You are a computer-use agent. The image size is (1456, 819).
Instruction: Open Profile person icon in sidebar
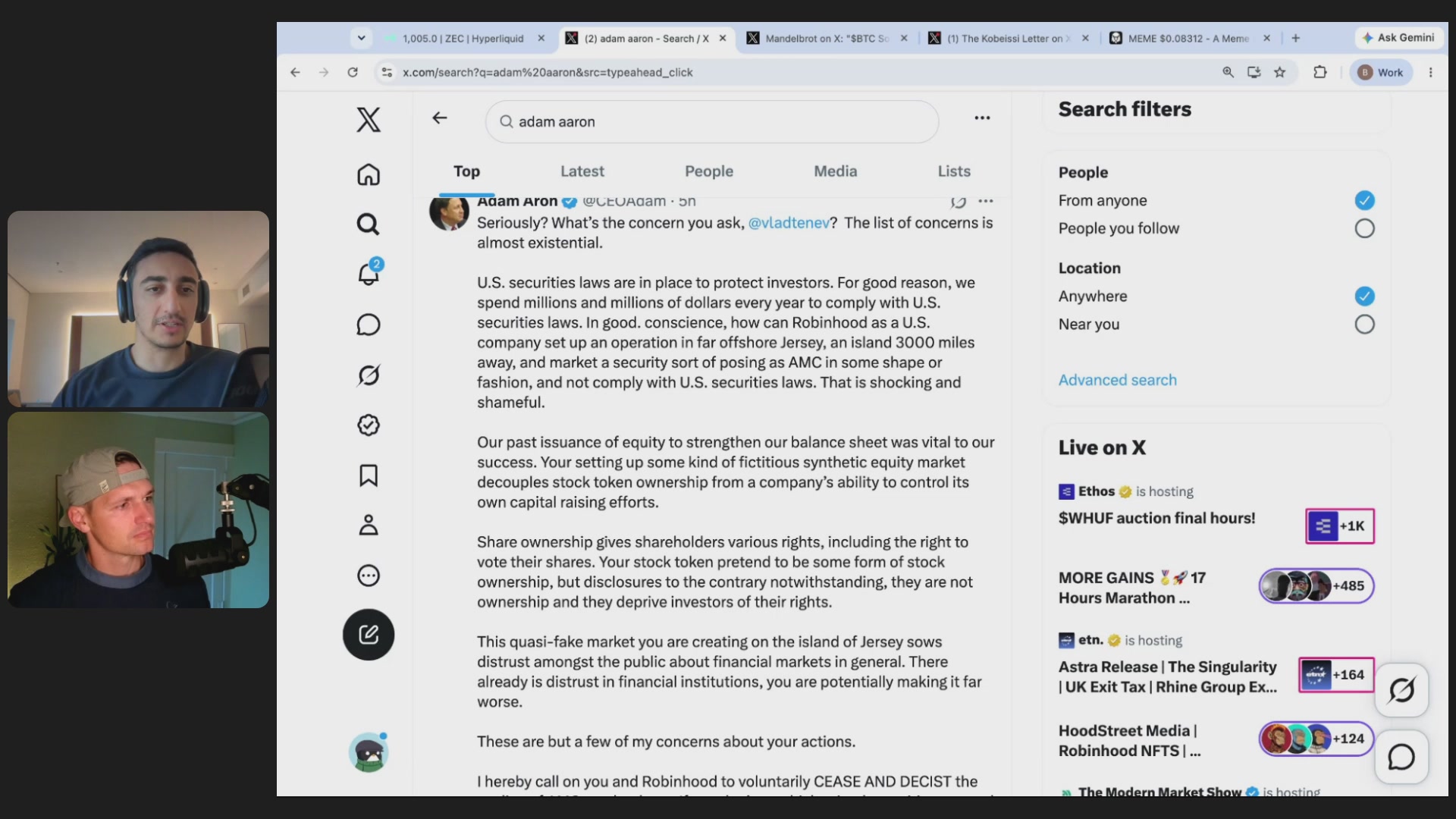(369, 526)
